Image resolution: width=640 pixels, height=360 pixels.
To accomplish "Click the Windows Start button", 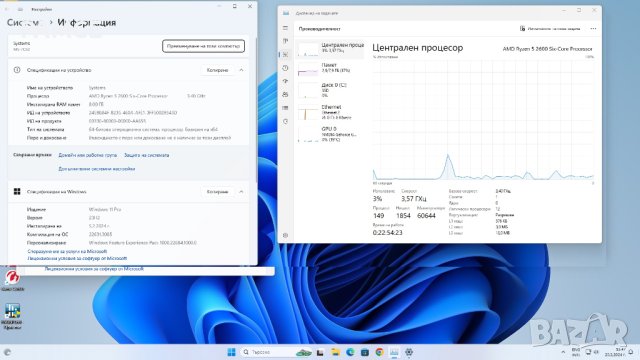I will [x=231, y=352].
